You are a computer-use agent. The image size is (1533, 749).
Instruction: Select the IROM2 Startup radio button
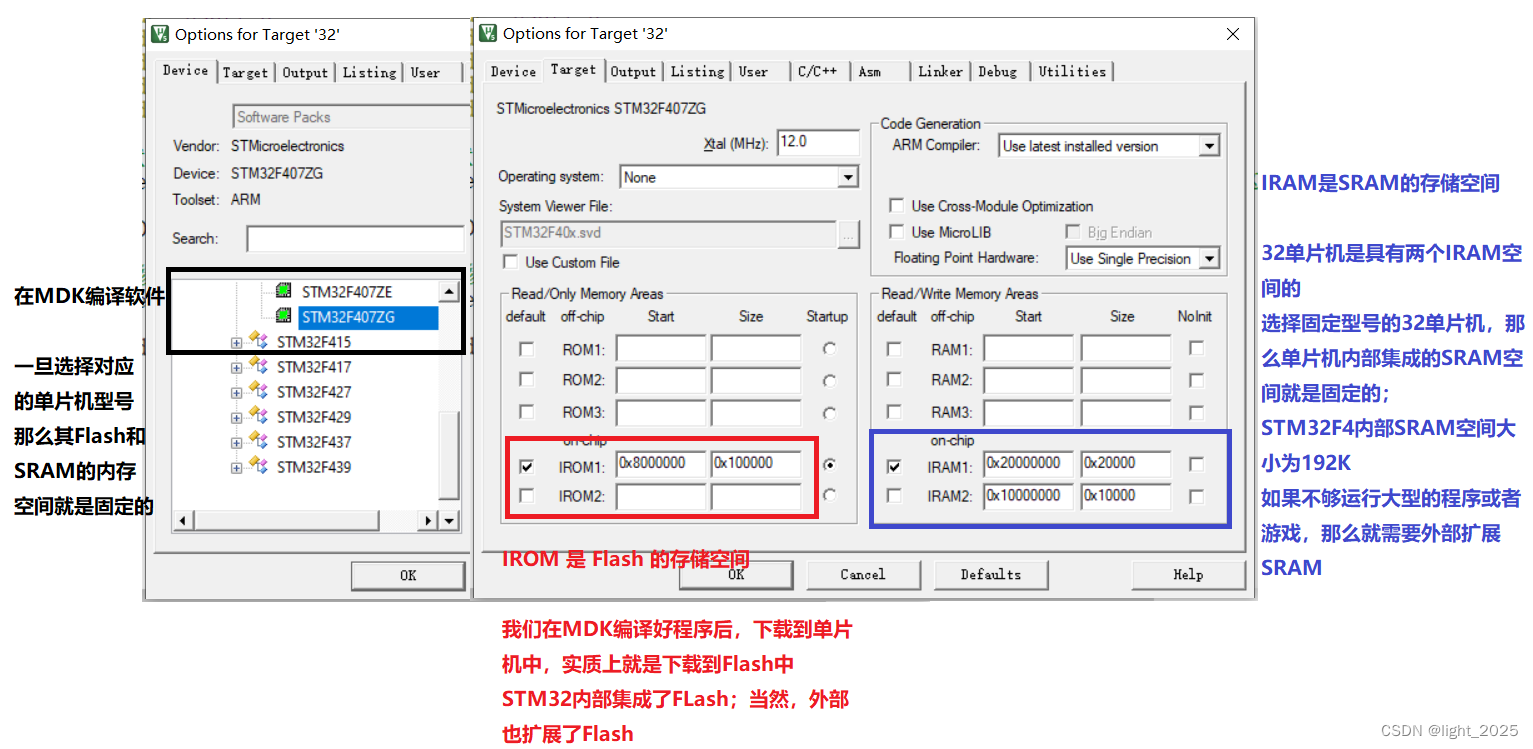click(829, 495)
